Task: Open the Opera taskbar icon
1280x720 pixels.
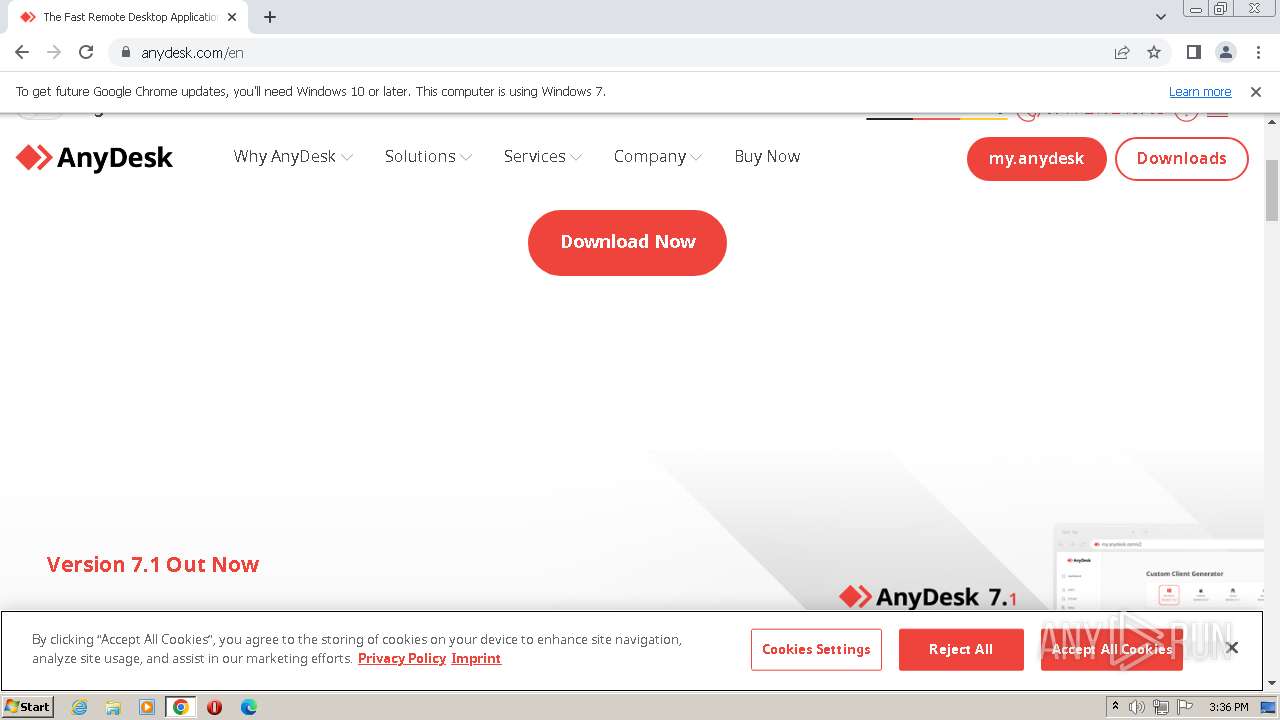Action: pyautogui.click(x=214, y=707)
